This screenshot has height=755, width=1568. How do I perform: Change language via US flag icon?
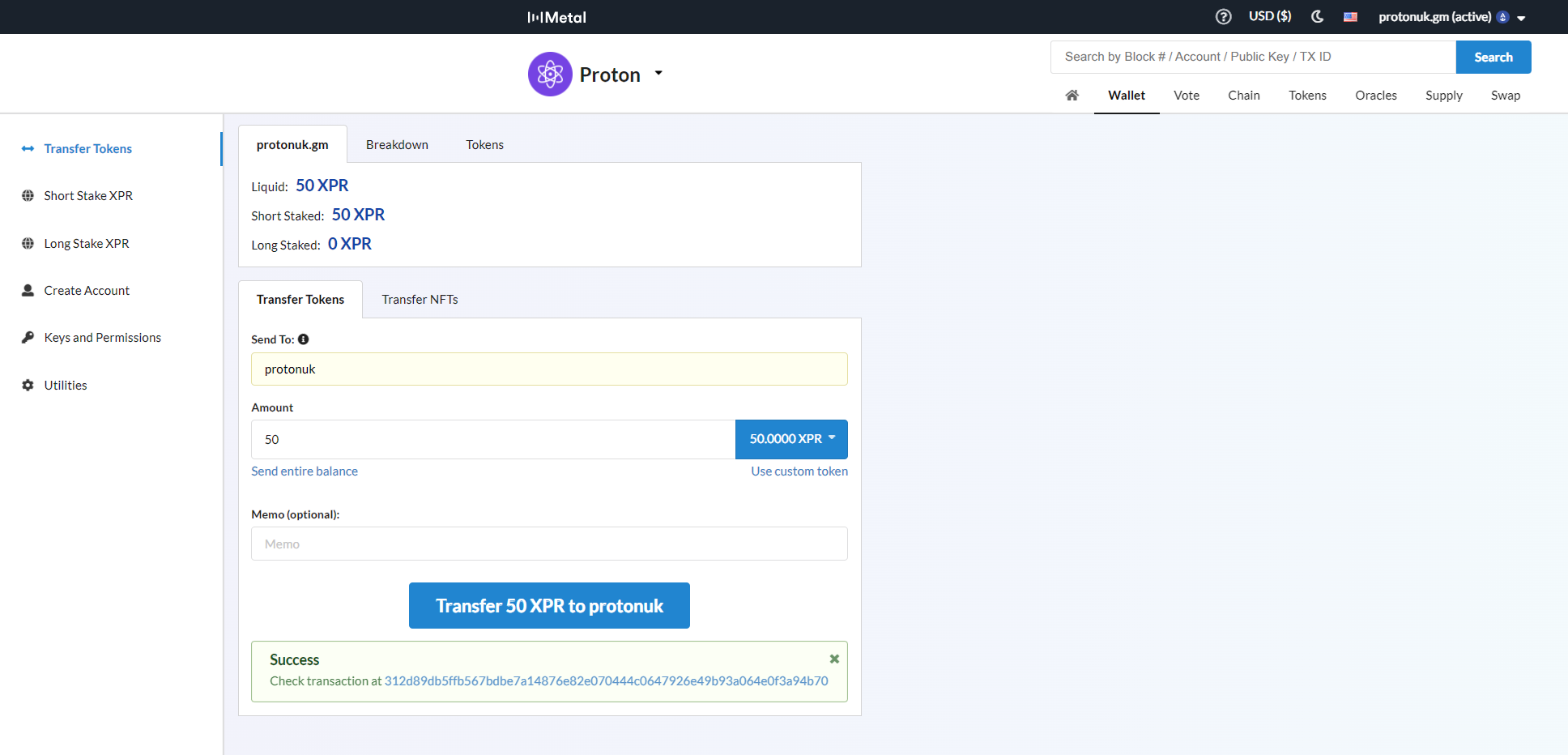point(1350,17)
